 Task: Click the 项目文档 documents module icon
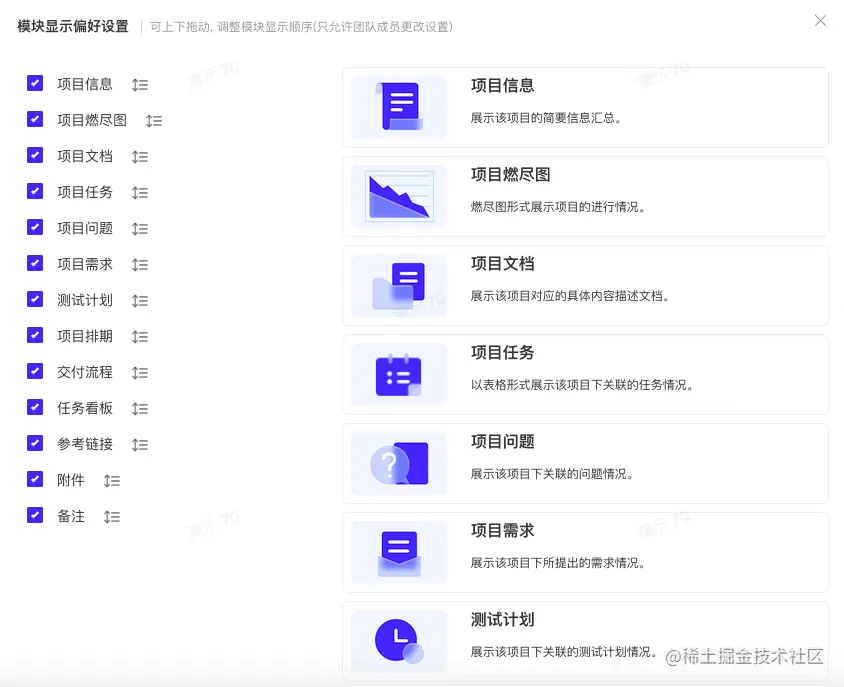pyautogui.click(x=398, y=284)
